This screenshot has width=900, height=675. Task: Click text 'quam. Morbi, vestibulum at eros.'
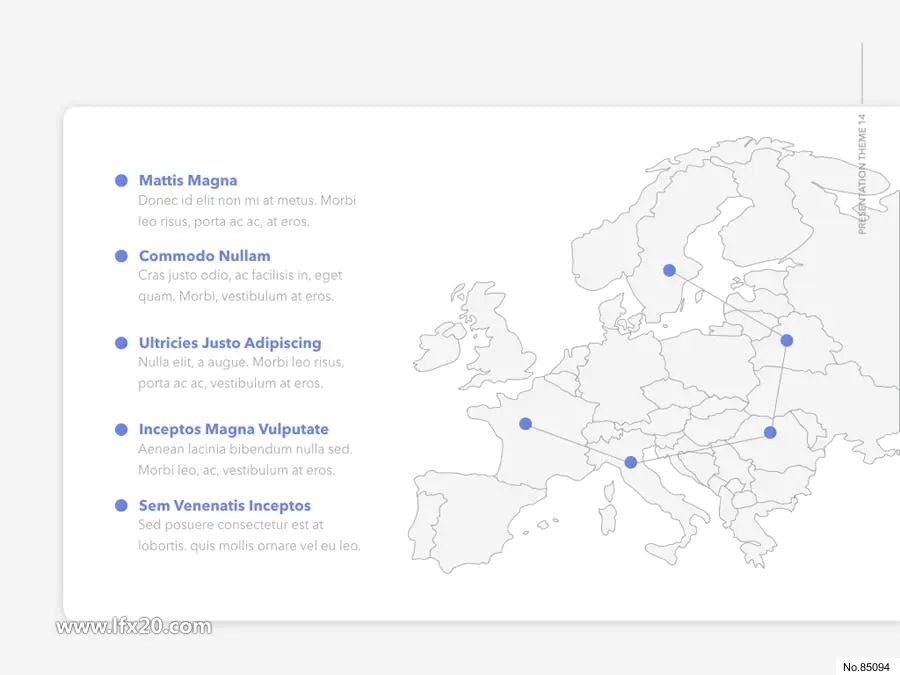click(235, 296)
